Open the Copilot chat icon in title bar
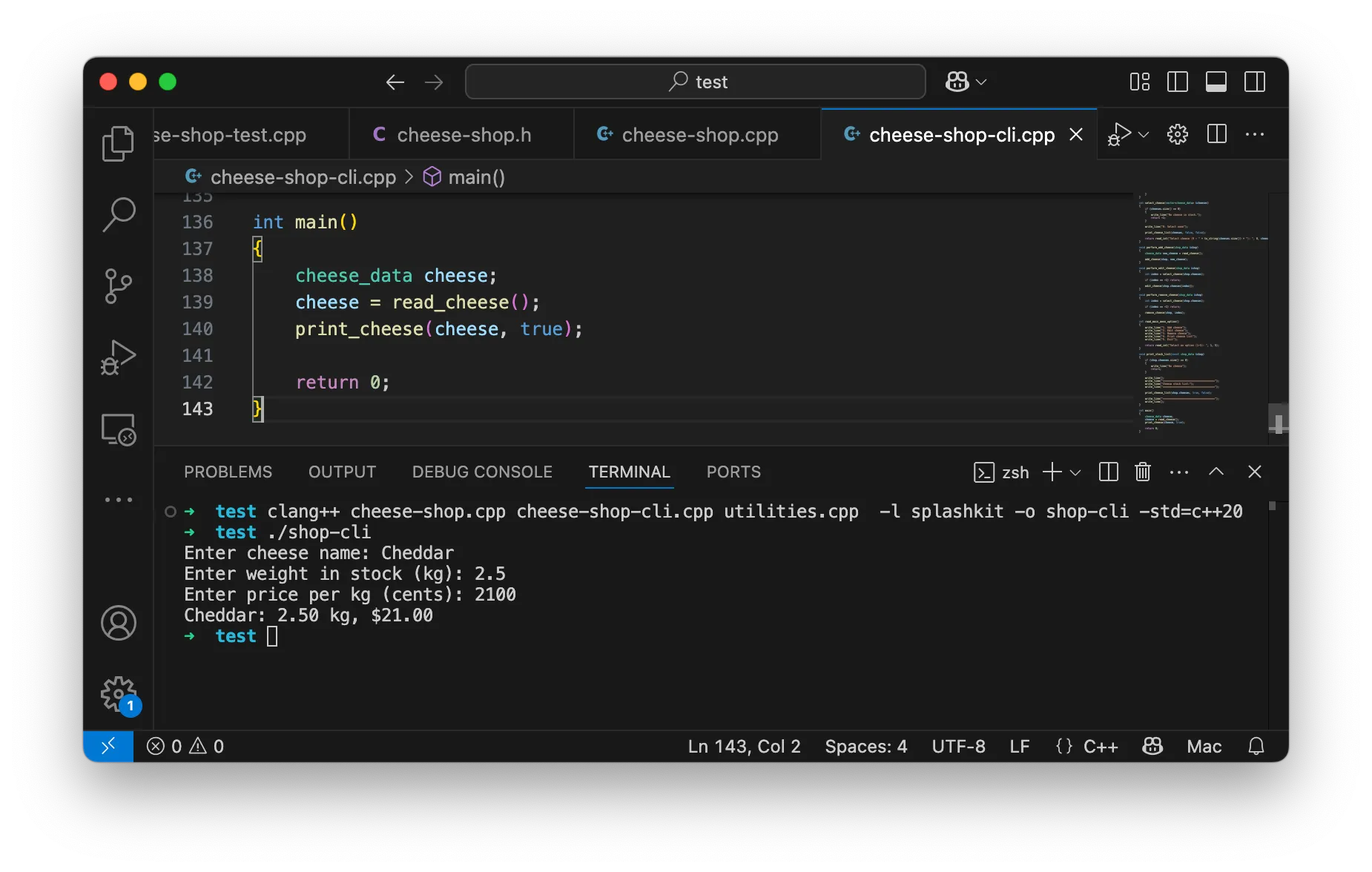The width and height of the screenshot is (1372, 872). [x=957, y=82]
